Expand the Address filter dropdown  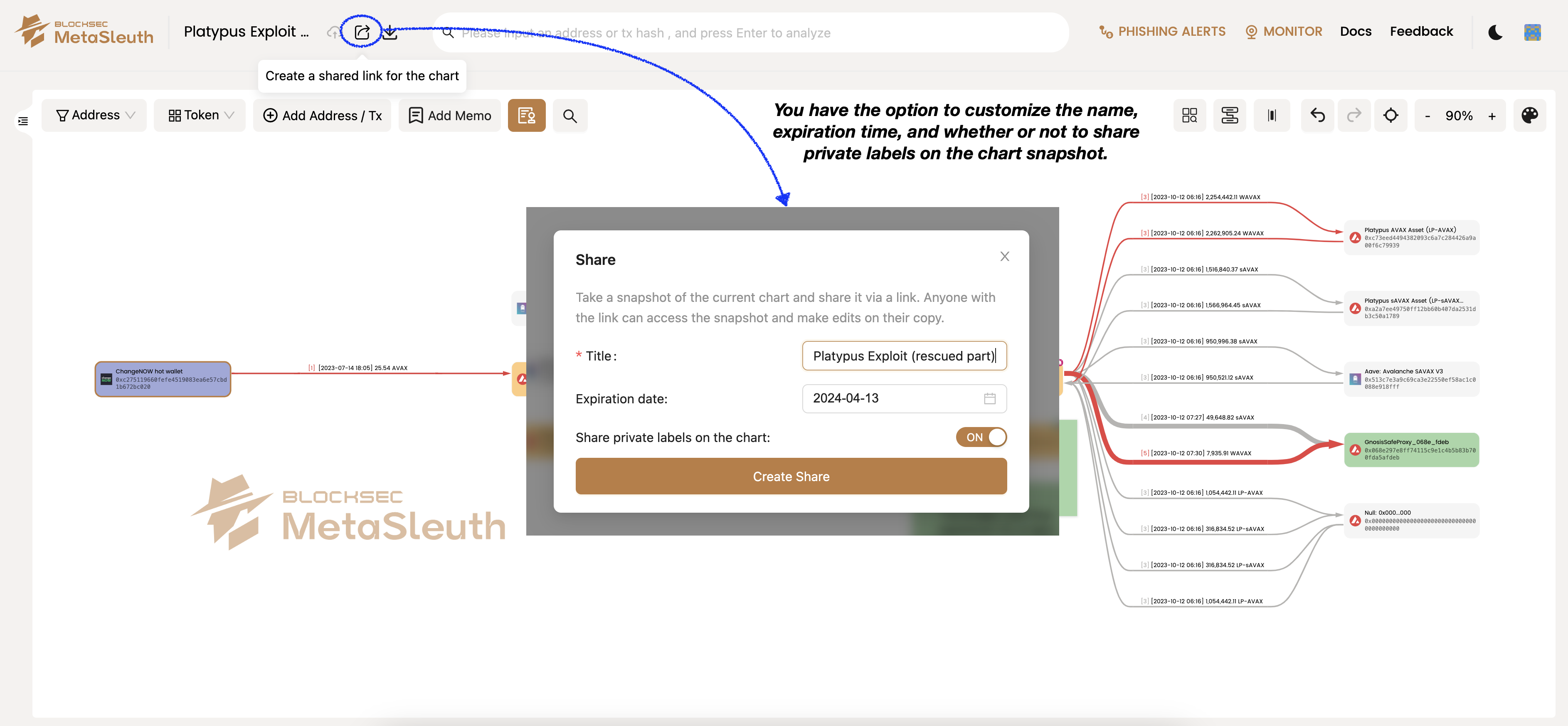(94, 115)
